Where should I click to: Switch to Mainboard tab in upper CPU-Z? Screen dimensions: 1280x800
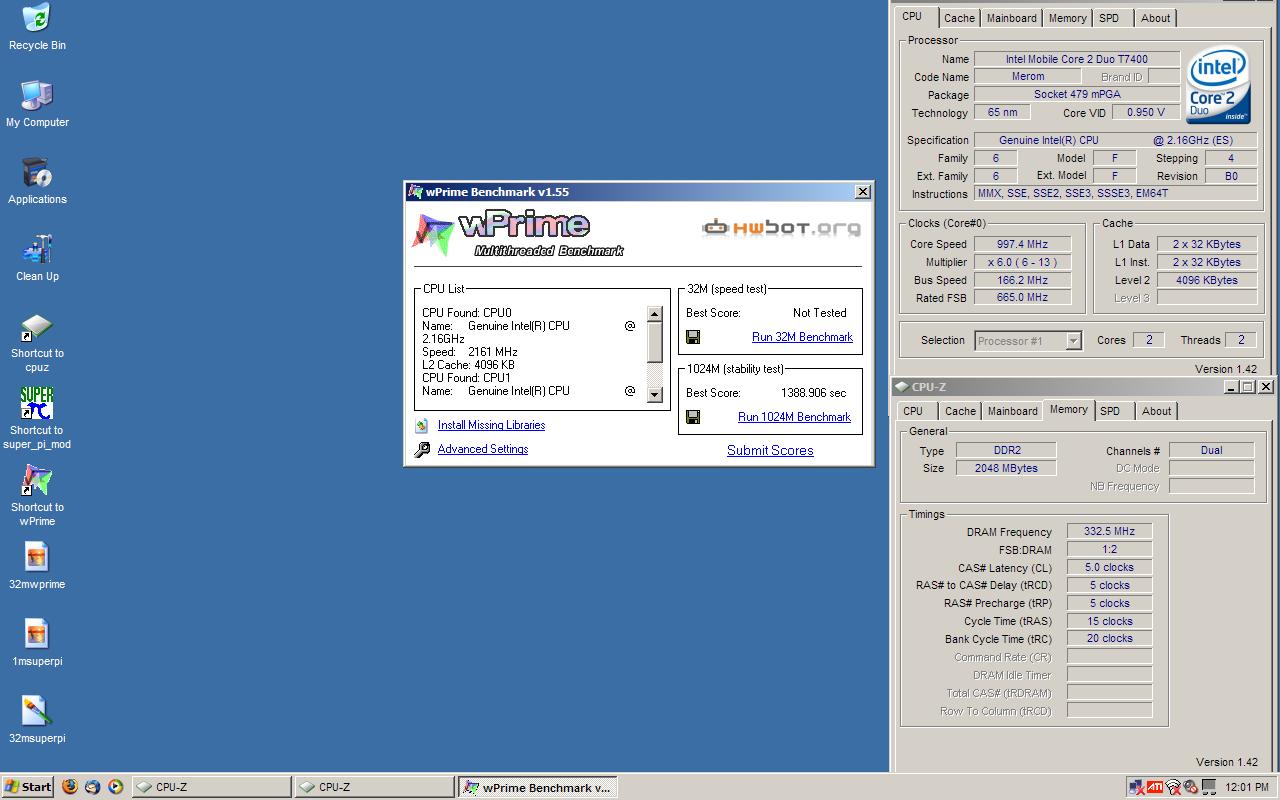[x=1011, y=18]
